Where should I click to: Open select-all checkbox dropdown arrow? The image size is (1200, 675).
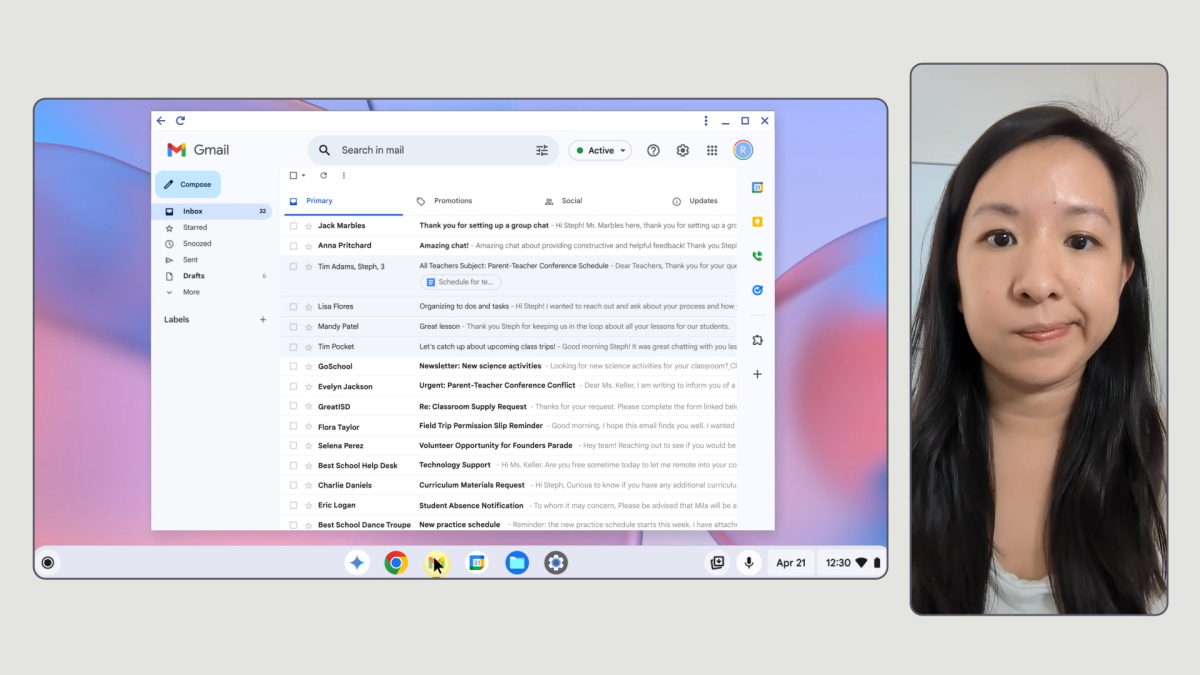coord(304,176)
